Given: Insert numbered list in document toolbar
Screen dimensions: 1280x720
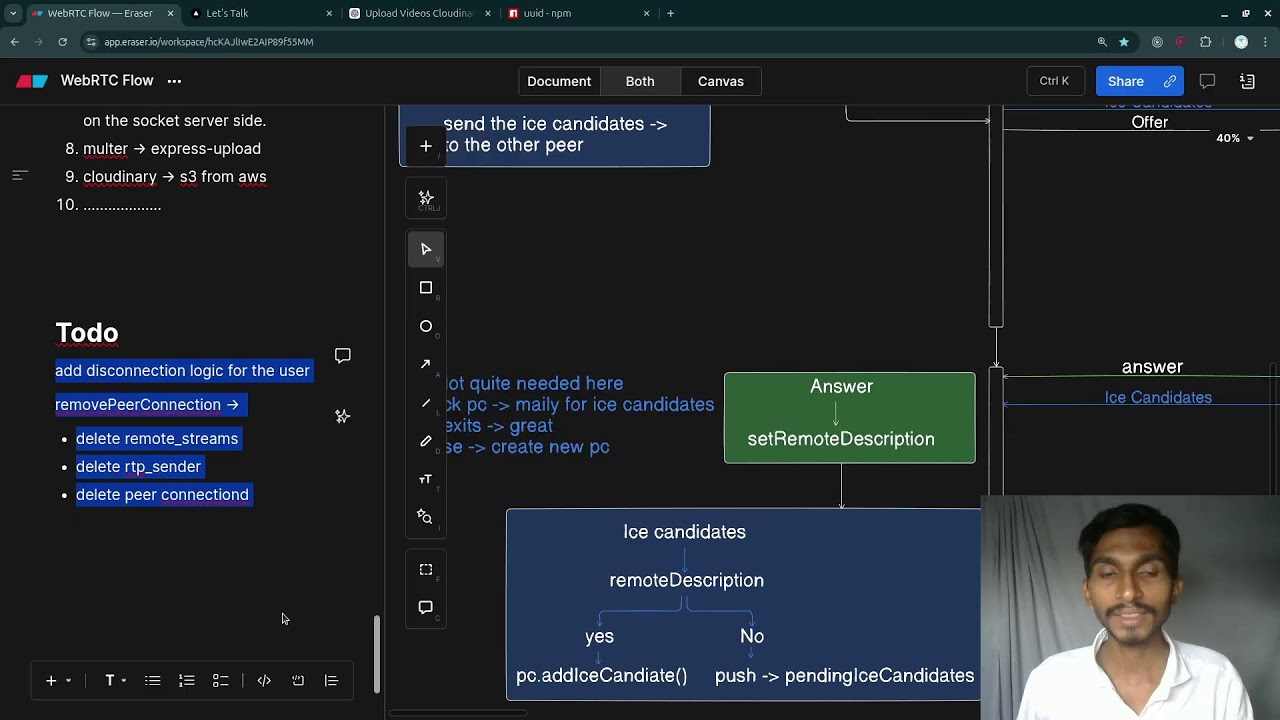Looking at the screenshot, I should tap(187, 681).
